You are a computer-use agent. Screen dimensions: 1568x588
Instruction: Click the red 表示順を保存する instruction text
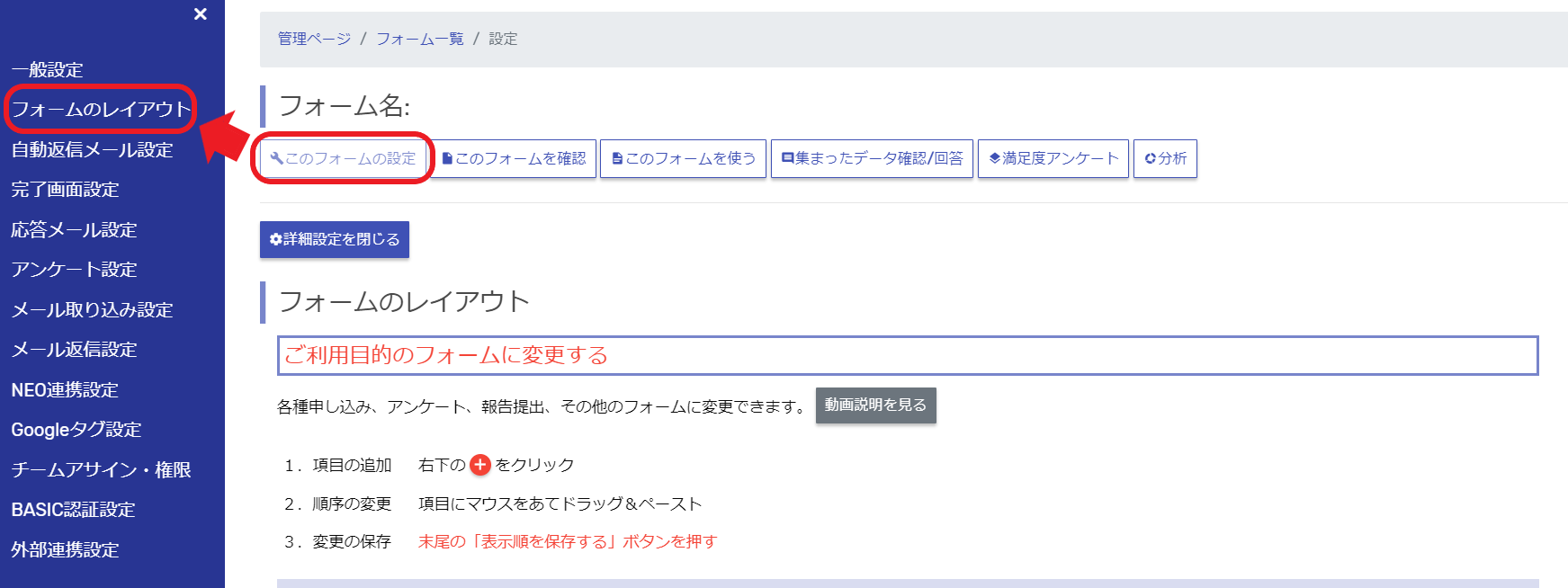point(568,541)
